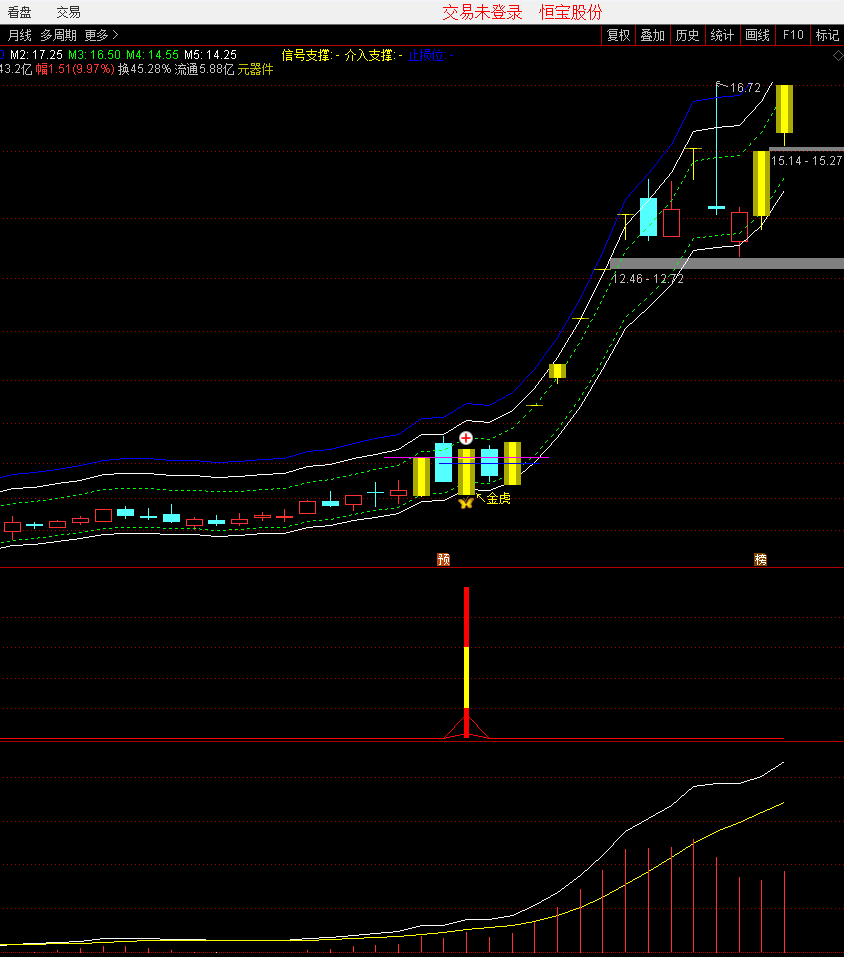844x957 pixels.
Task: Click the 统计 statistics button
Action: (722, 35)
